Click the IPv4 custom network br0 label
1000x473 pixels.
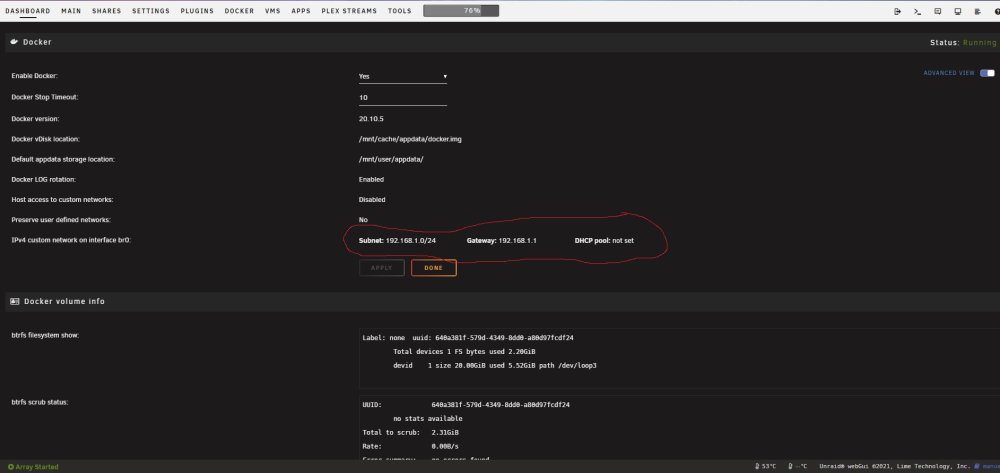pyautogui.click(x=70, y=240)
